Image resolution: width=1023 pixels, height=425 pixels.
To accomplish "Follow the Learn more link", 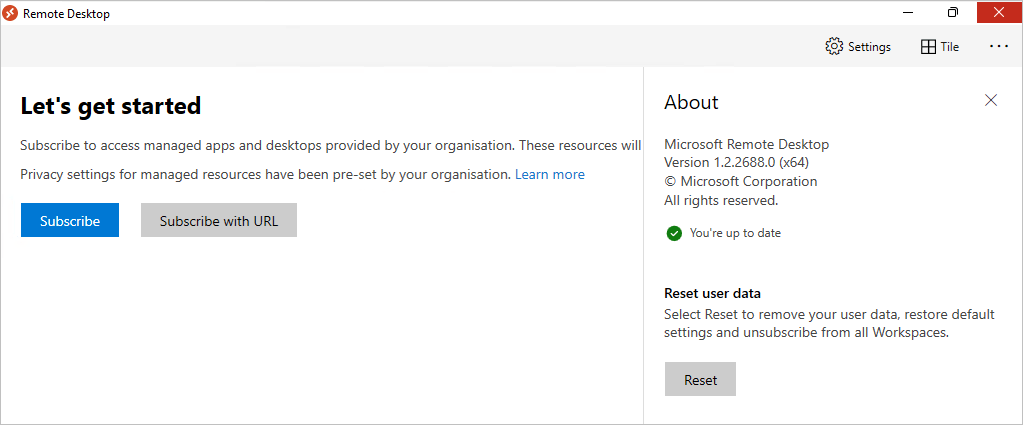I will click(x=550, y=174).
